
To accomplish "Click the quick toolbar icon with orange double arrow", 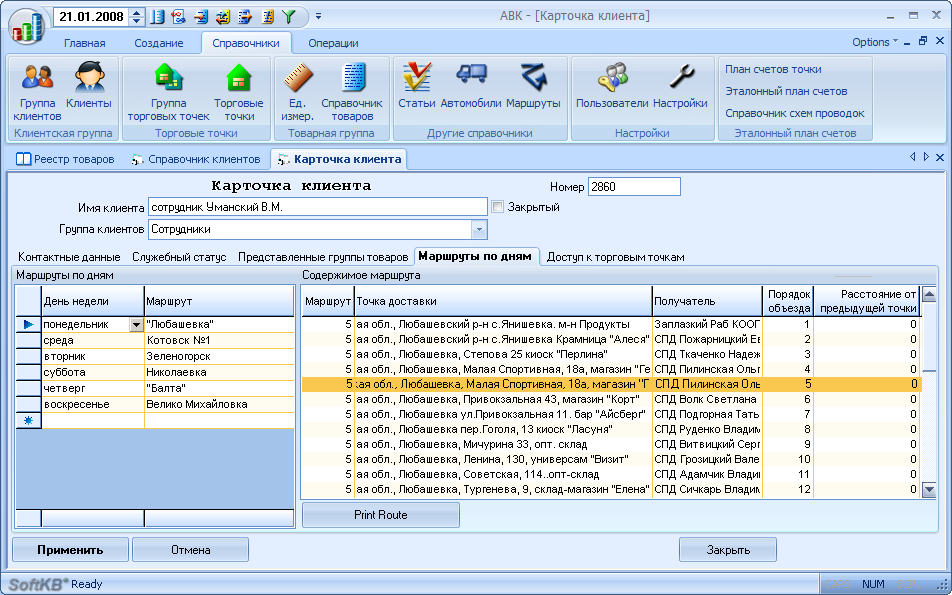I will [223, 17].
